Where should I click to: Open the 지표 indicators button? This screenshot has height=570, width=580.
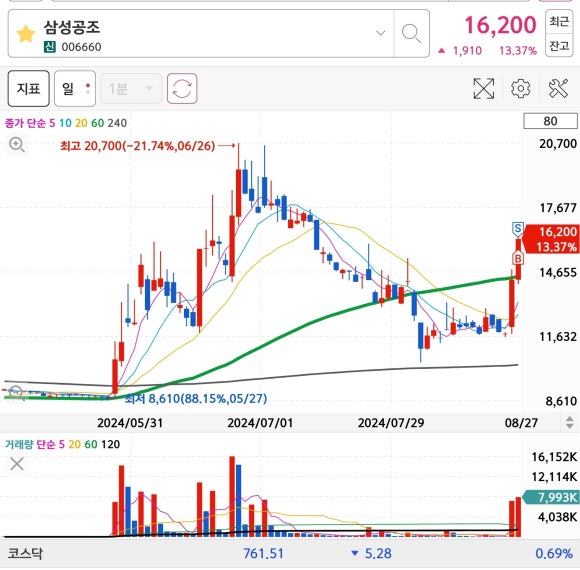tap(28, 89)
